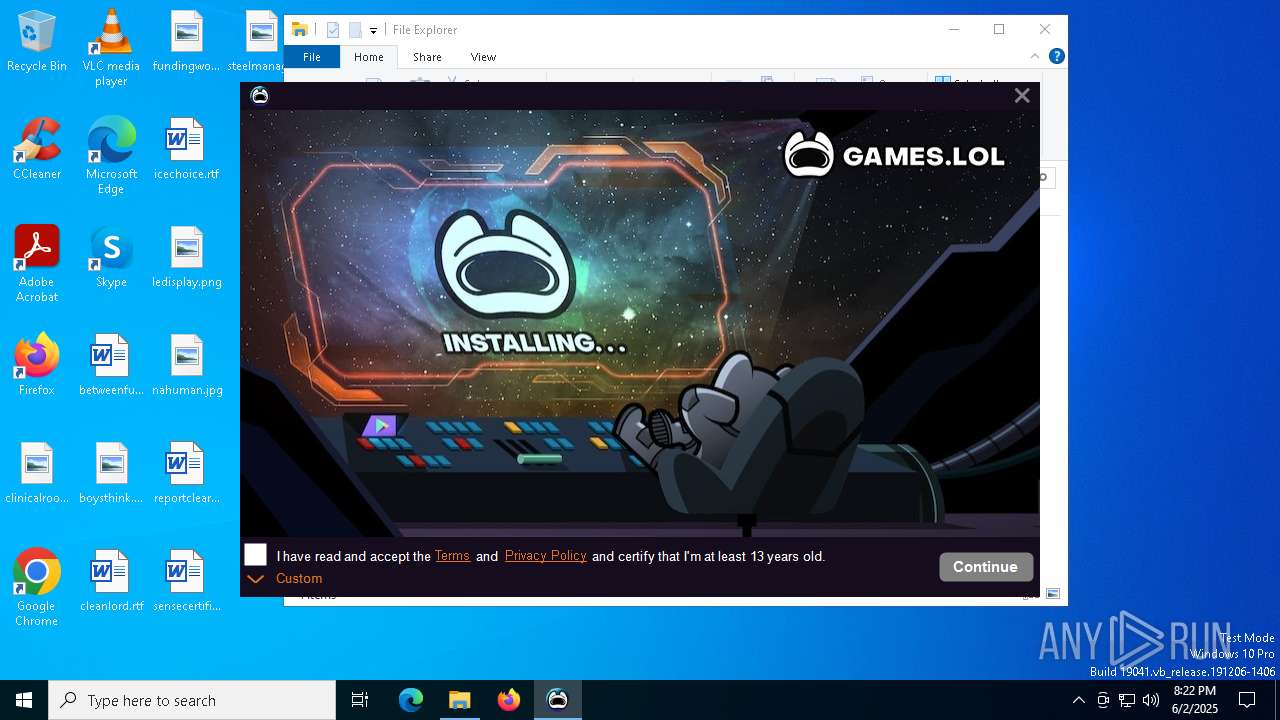Select the betweenfu... document on desktop
1280x720 pixels.
[x=111, y=366]
